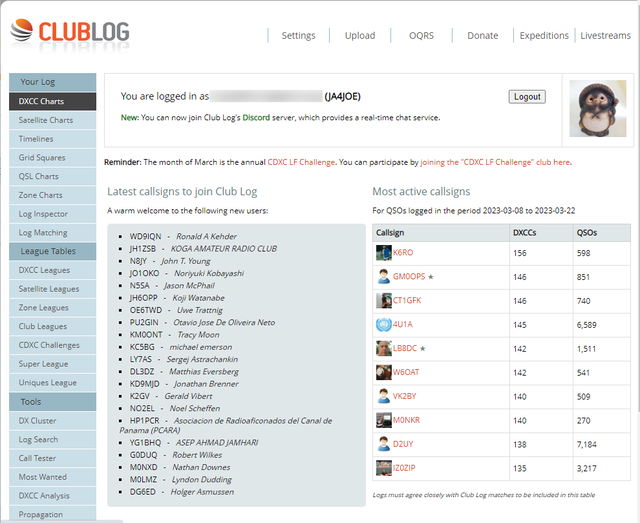Click the Your Log section header

pos(53,82)
